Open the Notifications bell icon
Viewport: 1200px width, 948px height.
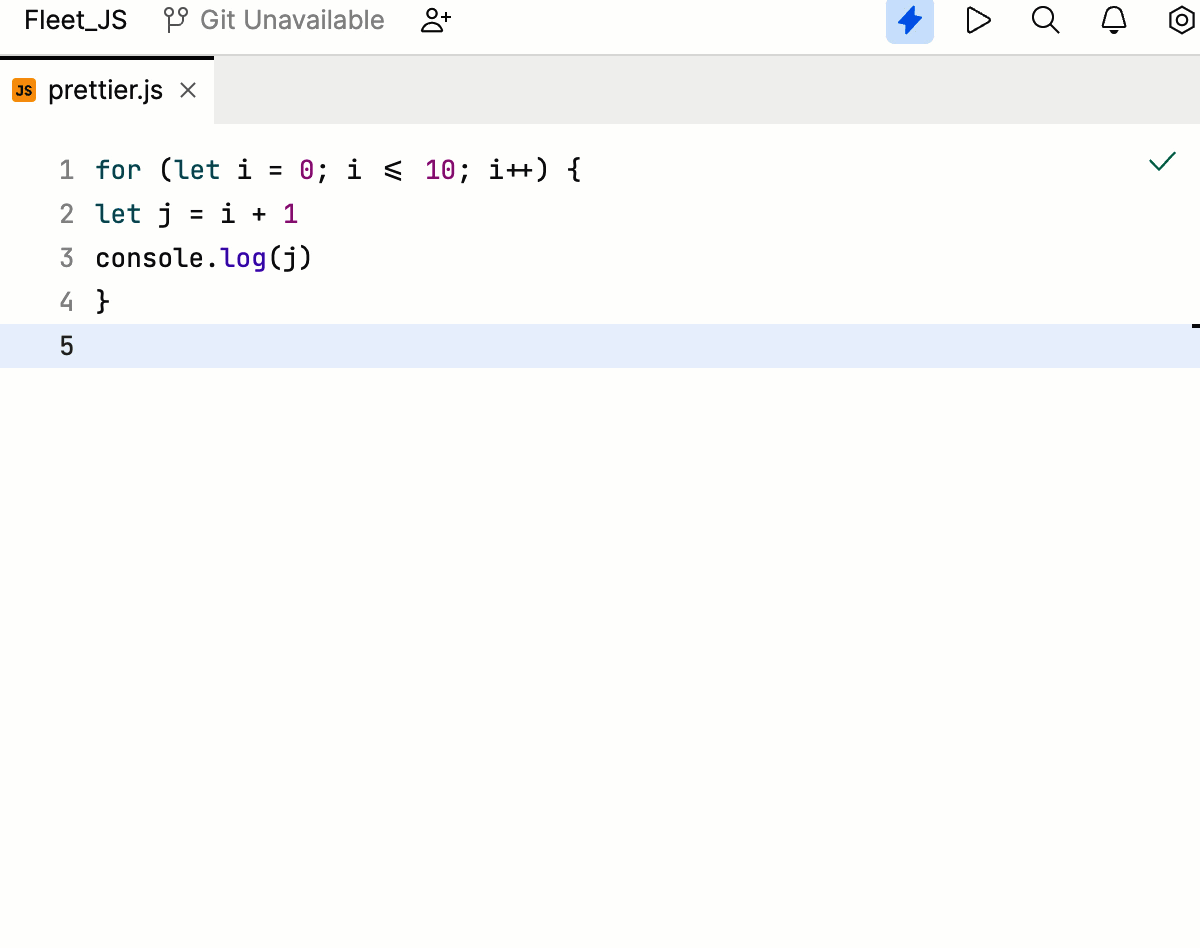(1113, 20)
